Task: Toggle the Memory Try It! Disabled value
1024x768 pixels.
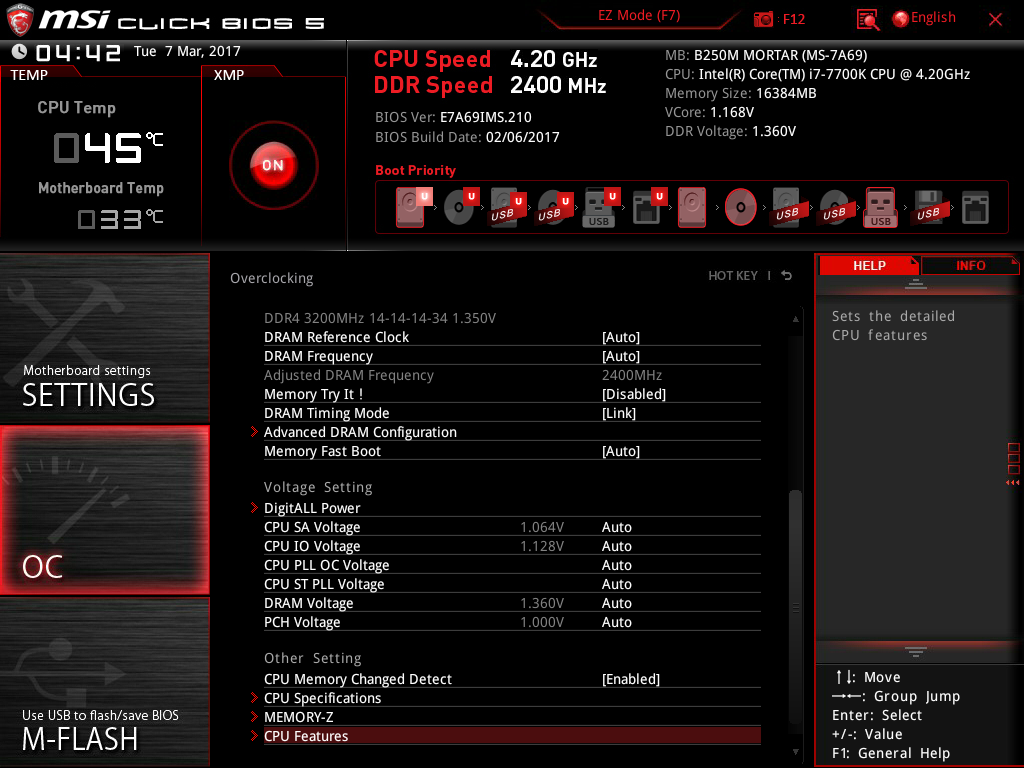Action: [x=633, y=394]
